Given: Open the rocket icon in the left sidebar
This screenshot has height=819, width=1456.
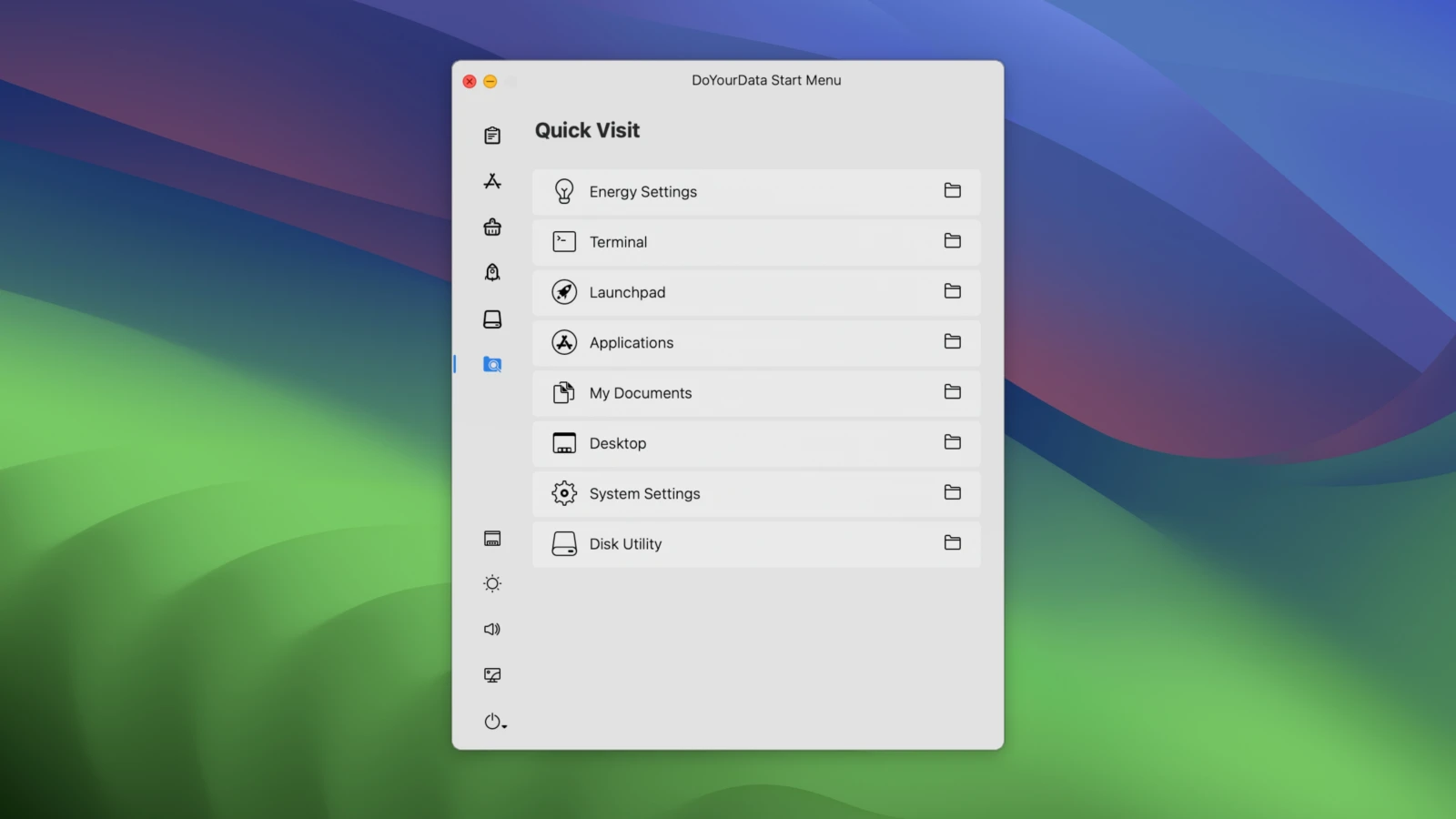Looking at the screenshot, I should tap(492, 273).
